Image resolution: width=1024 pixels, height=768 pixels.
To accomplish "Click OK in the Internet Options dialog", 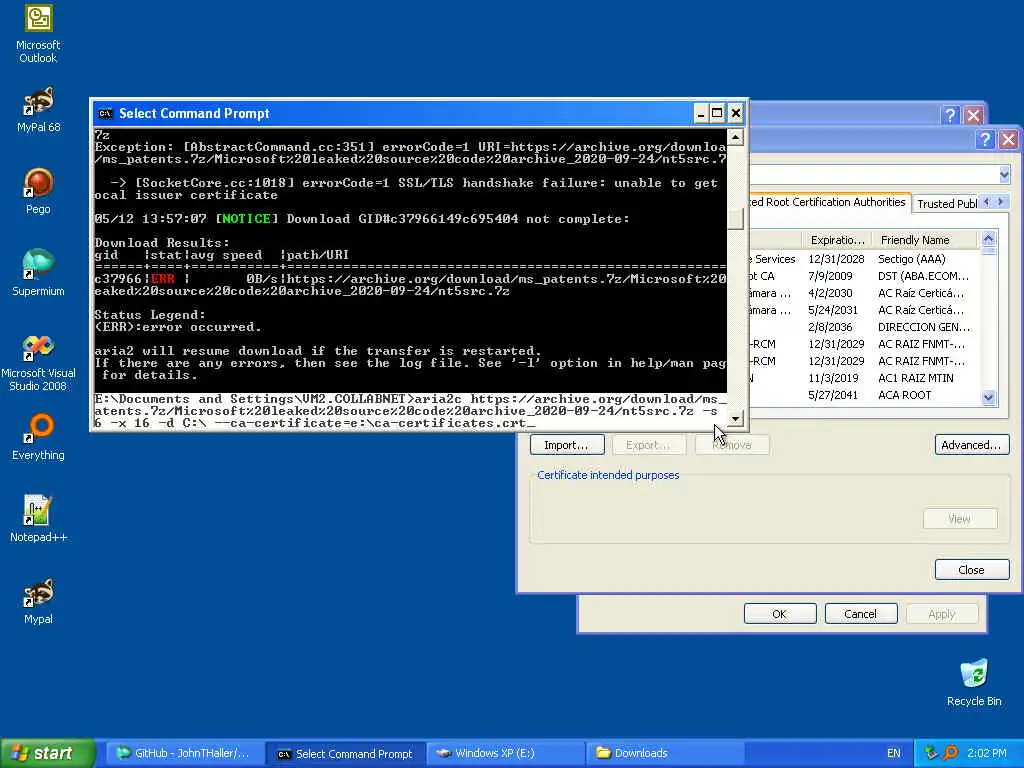I will coord(780,614).
